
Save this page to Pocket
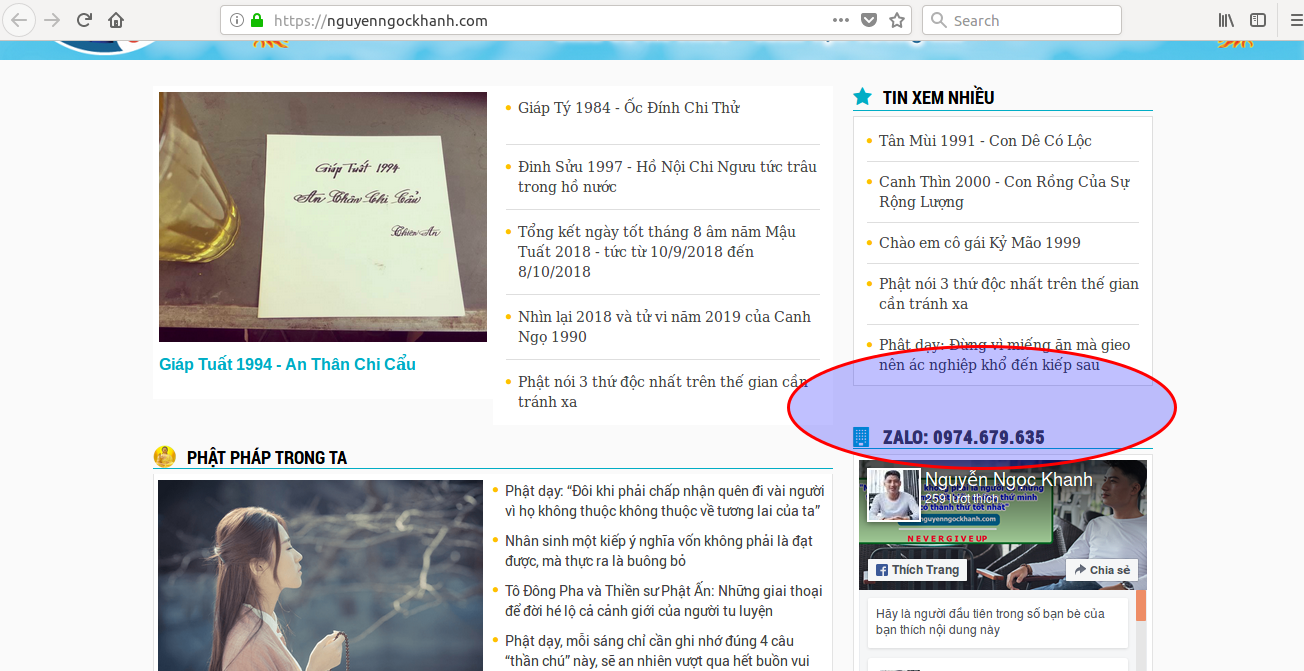click(x=870, y=20)
